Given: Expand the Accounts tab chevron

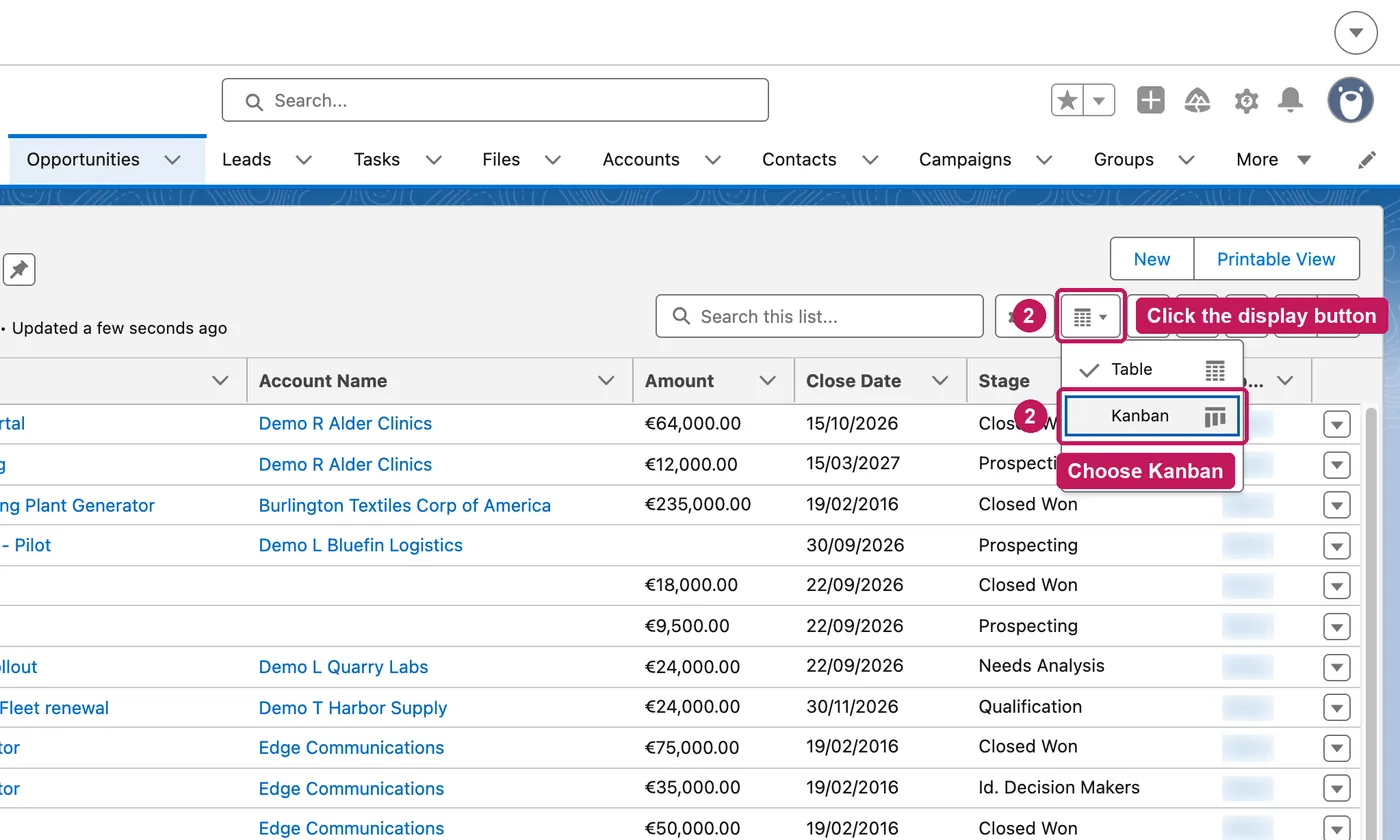Looking at the screenshot, I should 713,160.
